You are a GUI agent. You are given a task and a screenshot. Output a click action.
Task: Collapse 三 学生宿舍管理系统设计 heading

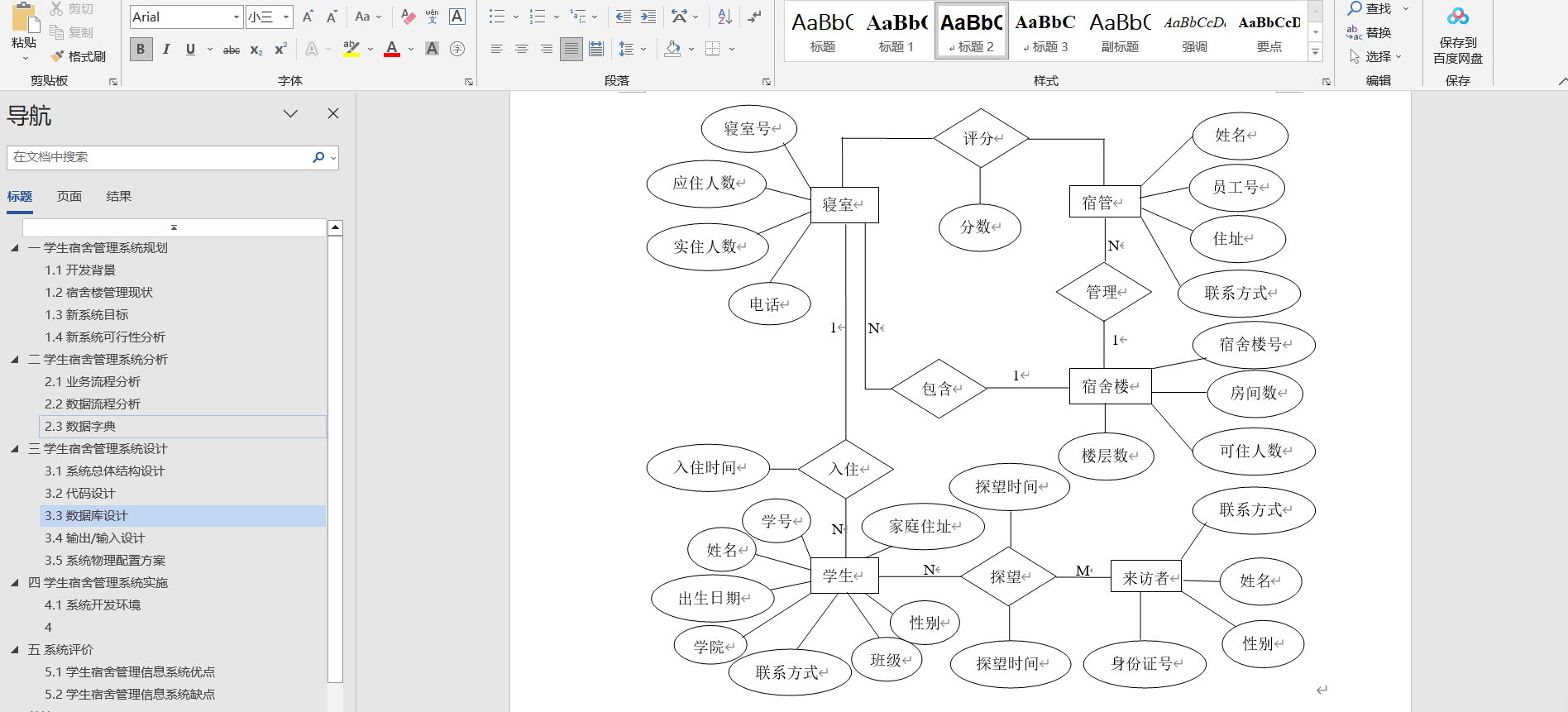coord(14,448)
